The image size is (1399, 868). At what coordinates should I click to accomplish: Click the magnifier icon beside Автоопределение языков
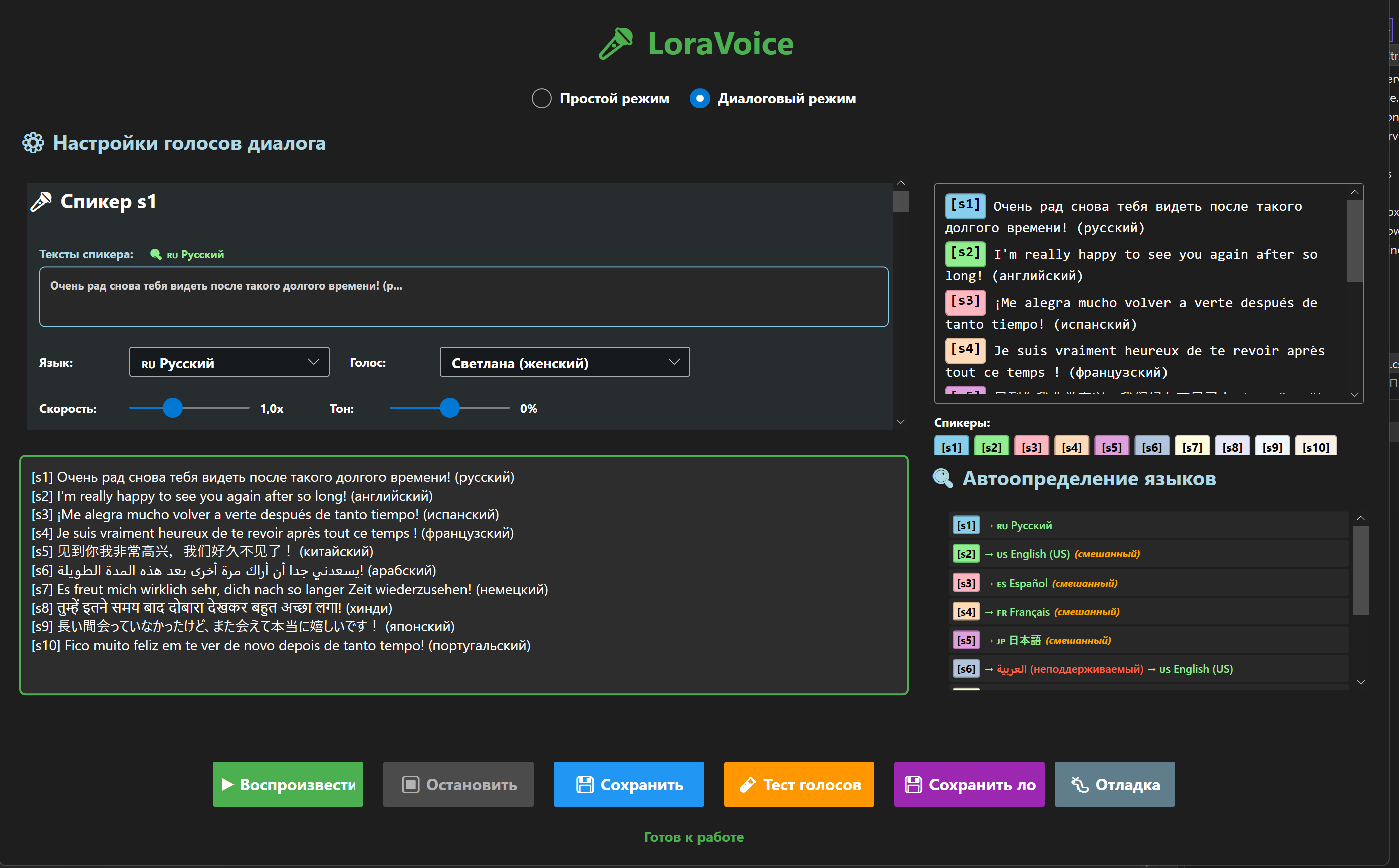(943, 478)
